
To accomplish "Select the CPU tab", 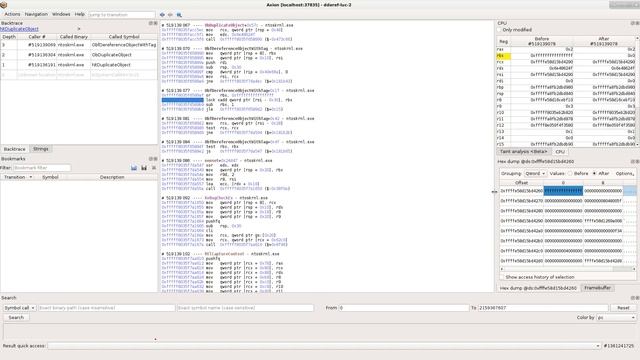I will click(x=560, y=152).
